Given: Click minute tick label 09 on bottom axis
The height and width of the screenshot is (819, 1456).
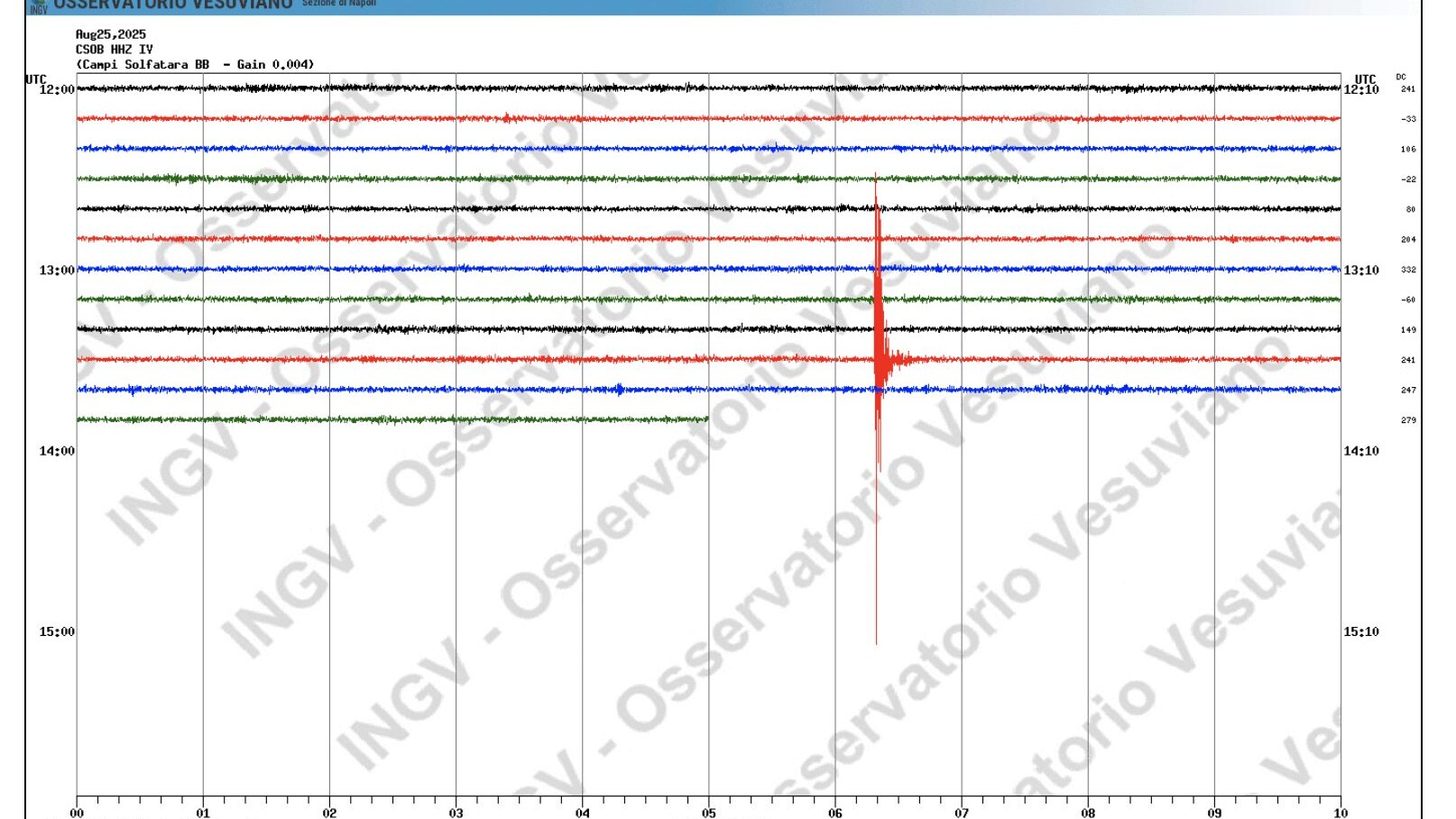Looking at the screenshot, I should (x=1214, y=813).
